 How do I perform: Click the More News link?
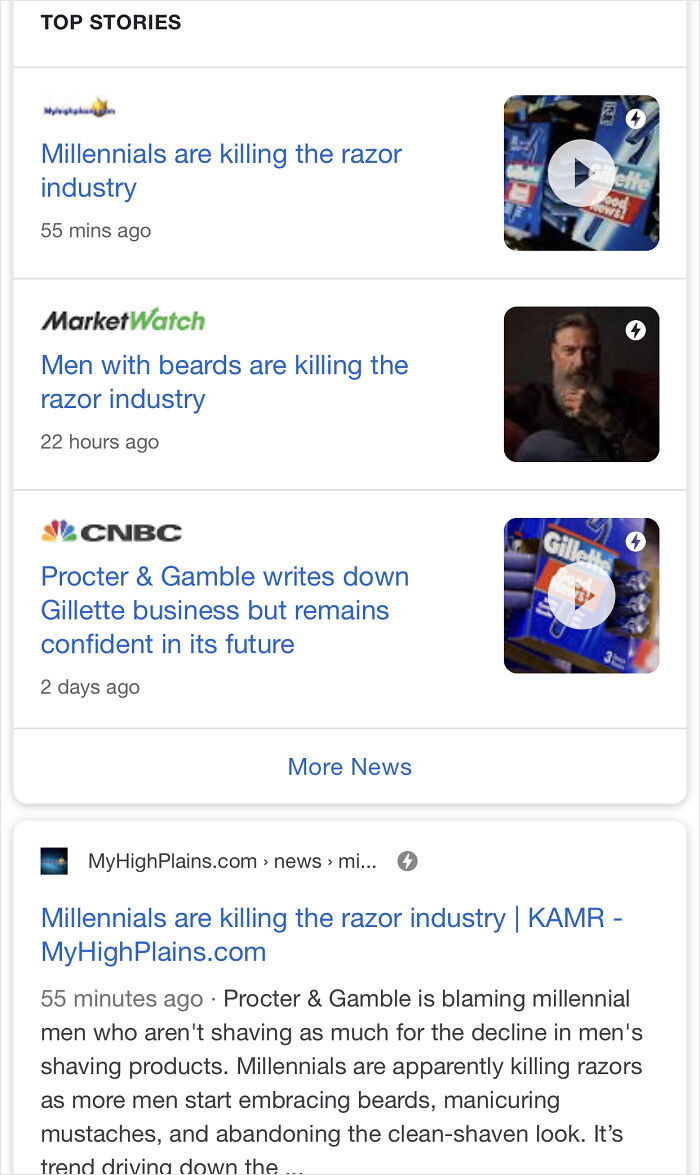coord(349,766)
